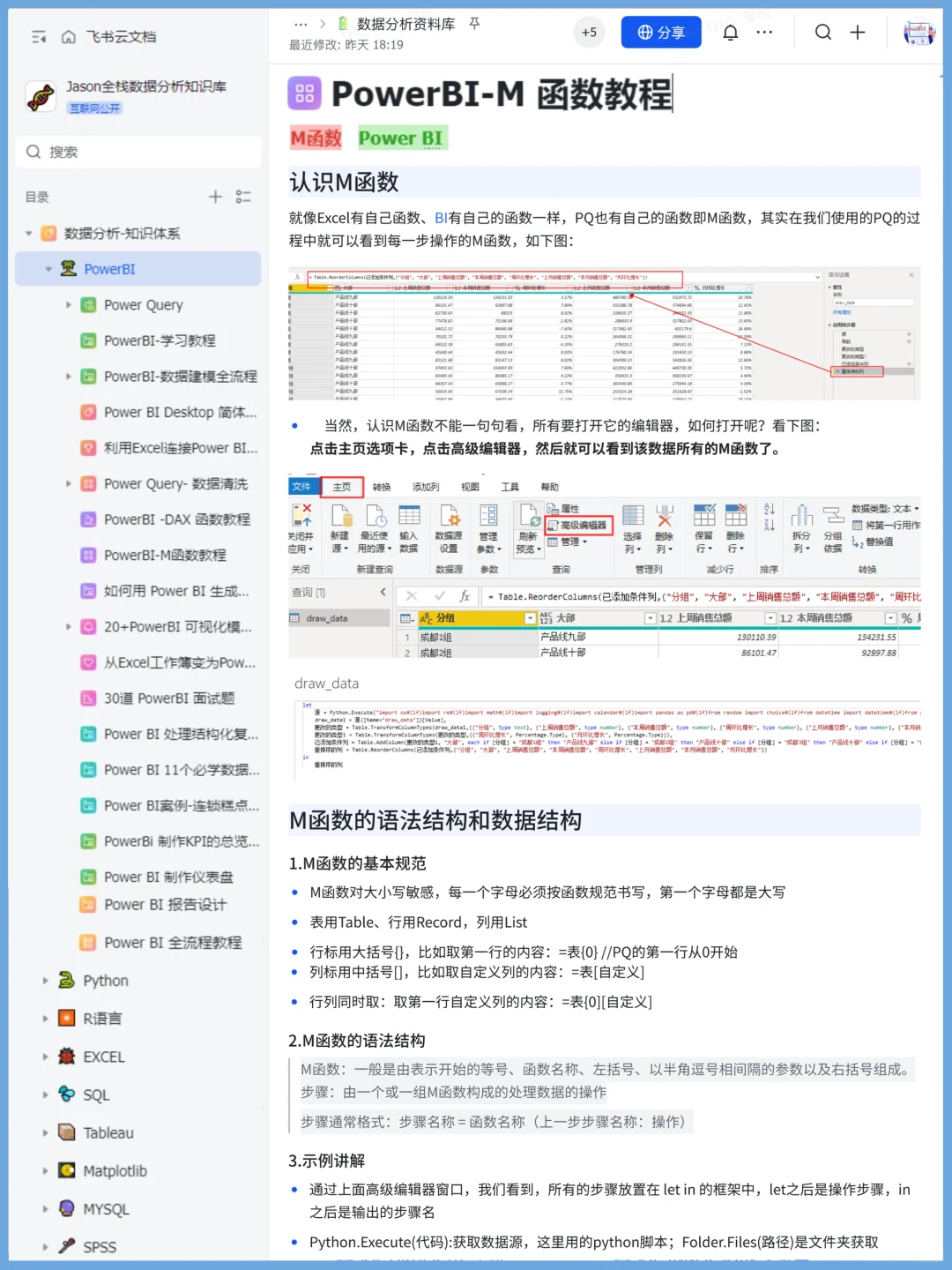Open the advanced editor ribbon screenshot
The width and height of the screenshot is (952, 1270).
point(605,567)
